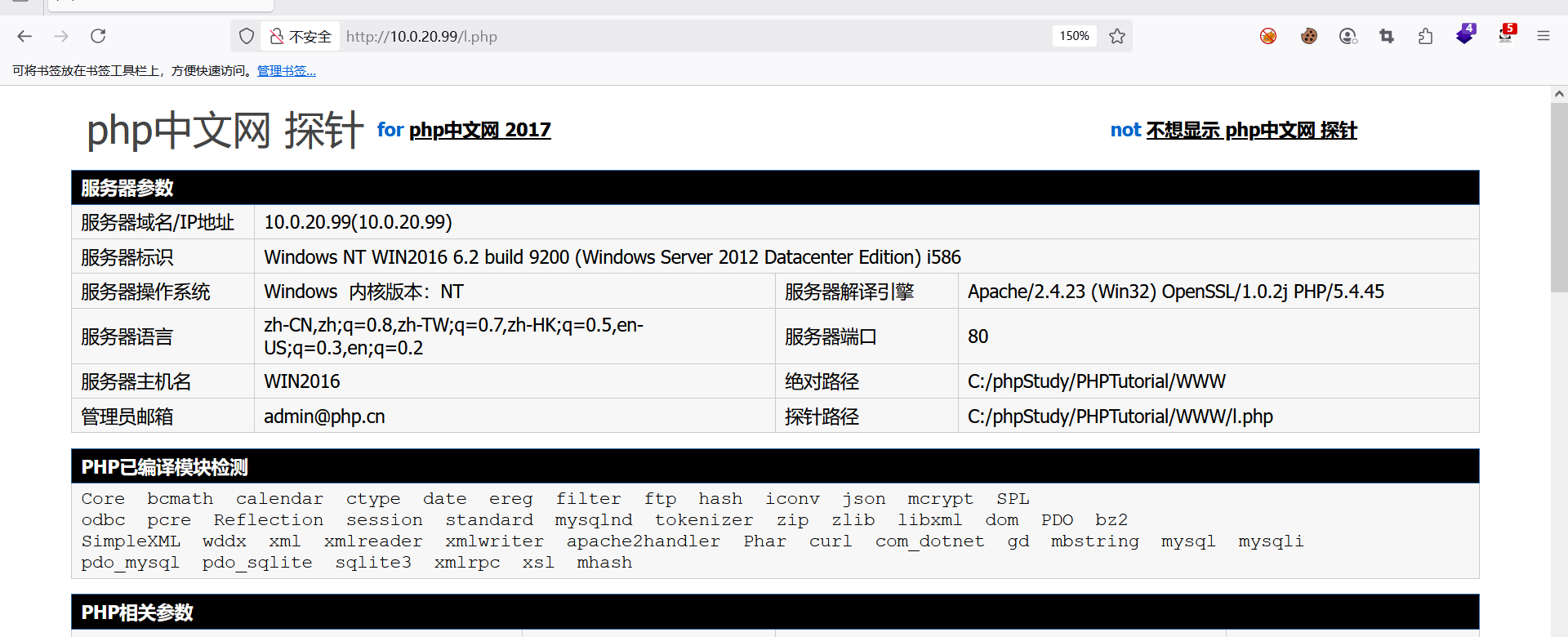Open the 管理书签 link
The width and height of the screenshot is (1568, 637).
click(287, 71)
